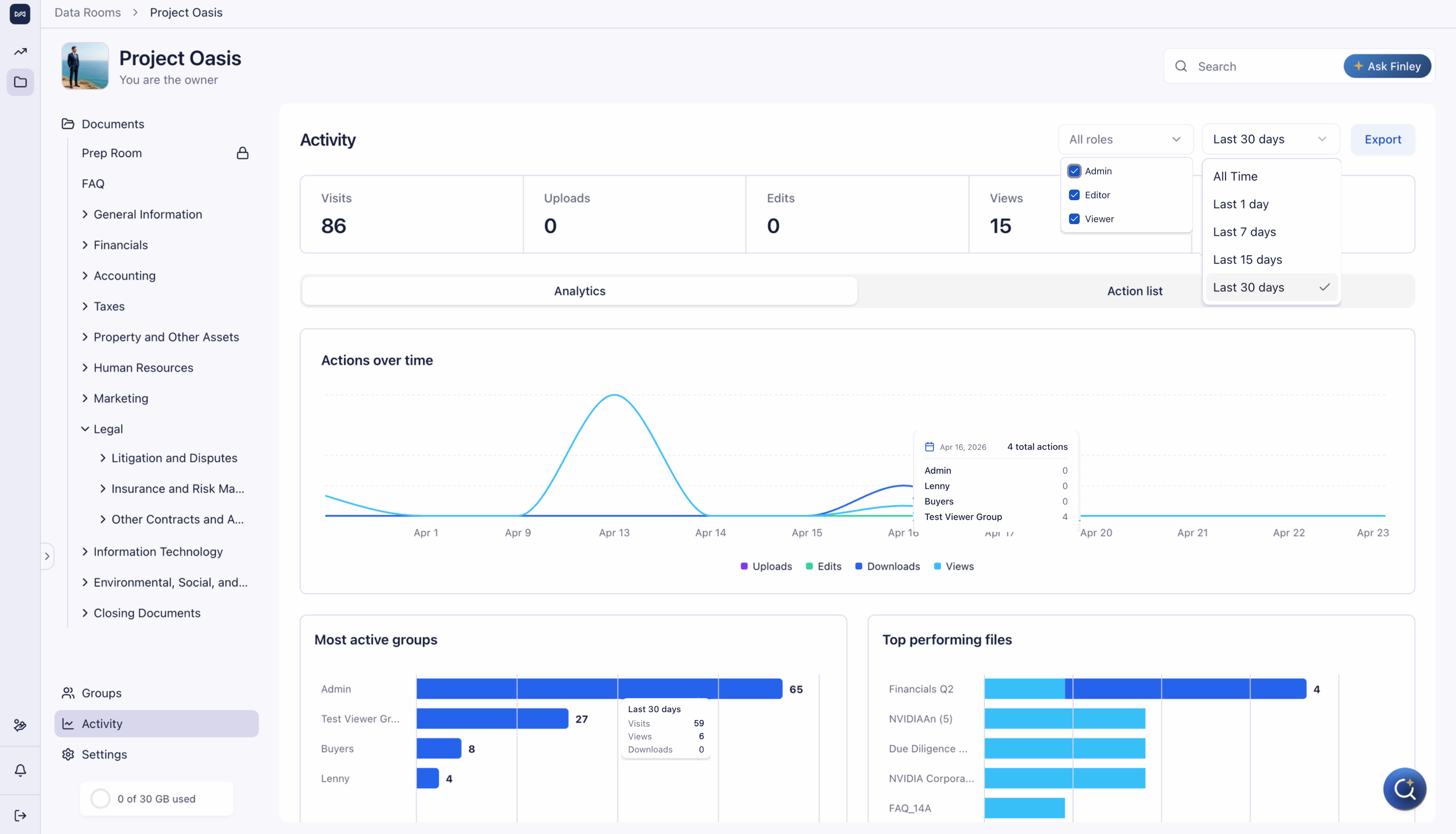
Task: Click the Ask Finley button
Action: pyautogui.click(x=1387, y=66)
